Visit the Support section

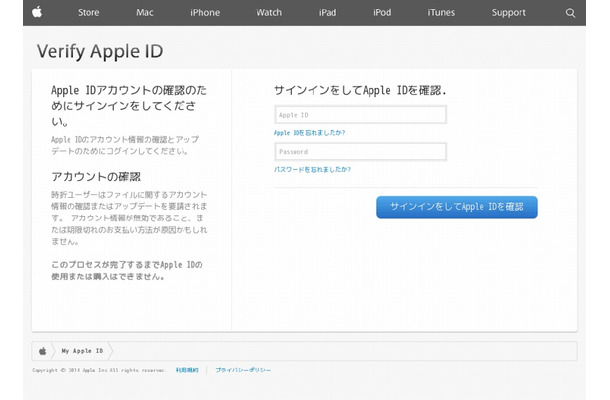pos(508,12)
